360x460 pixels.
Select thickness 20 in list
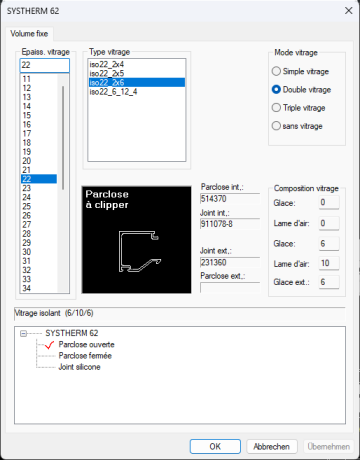pos(39,161)
